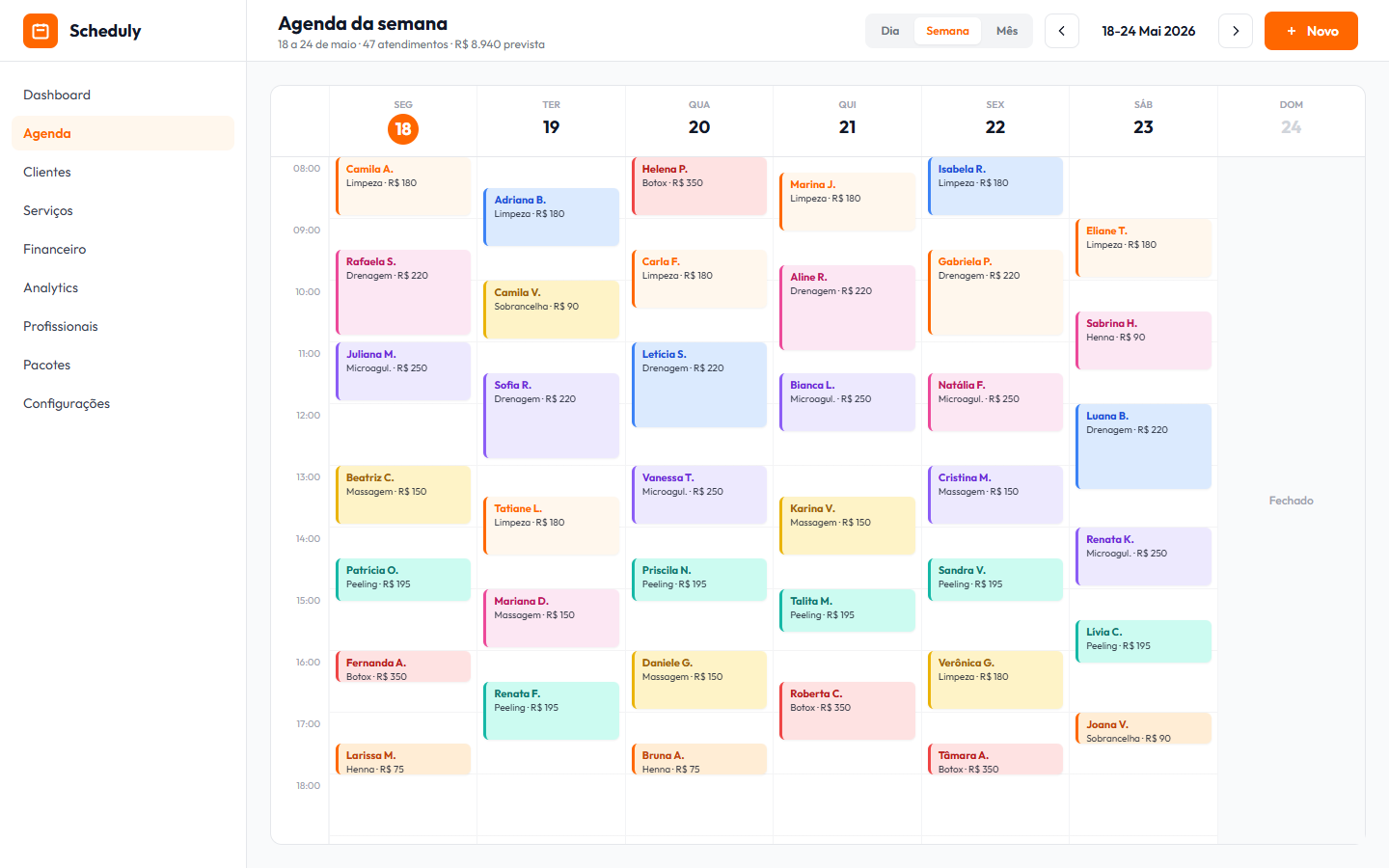Open Sandra V. Peeling appointment
This screenshot has width=1389, height=868.
[x=995, y=580]
